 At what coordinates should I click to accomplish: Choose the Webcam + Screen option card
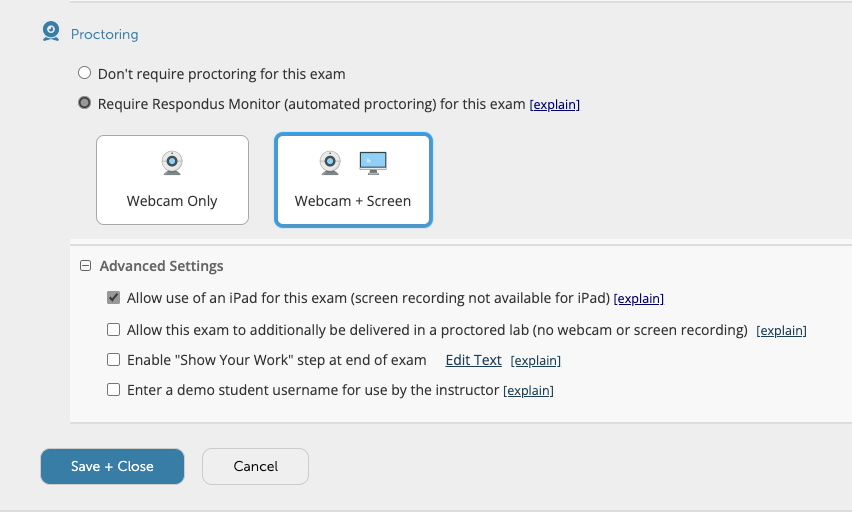click(353, 180)
